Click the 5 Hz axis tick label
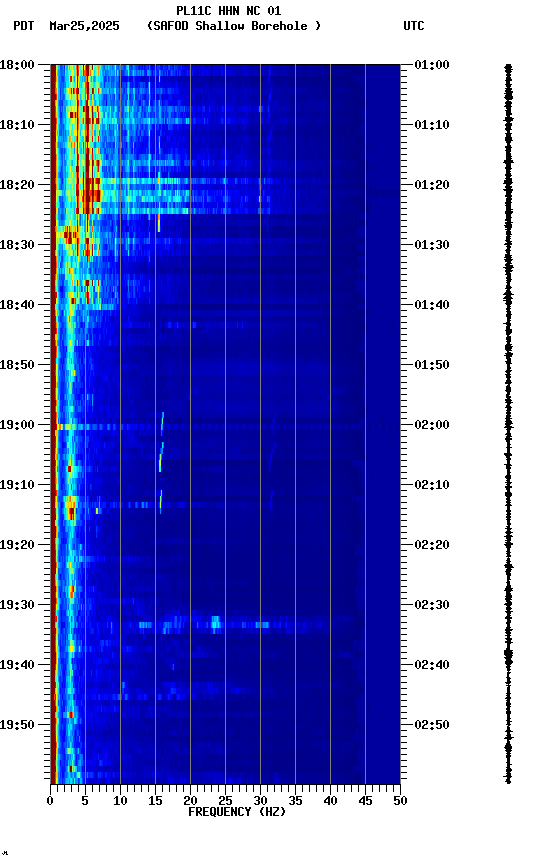The height and width of the screenshot is (864, 552). (85, 801)
